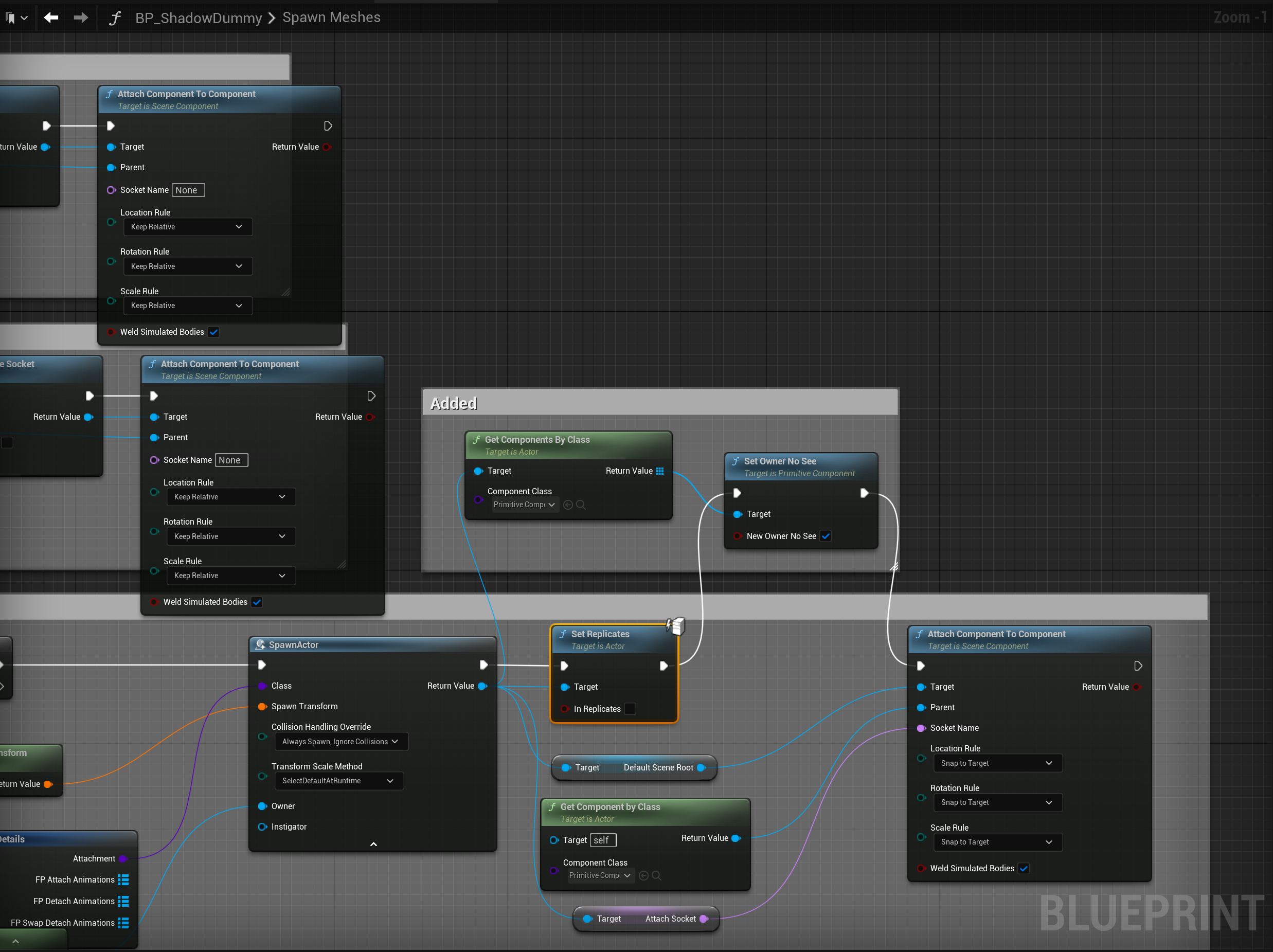Click browse icon next to Primitive Component class
This screenshot has height=952, width=1273.
click(581, 505)
